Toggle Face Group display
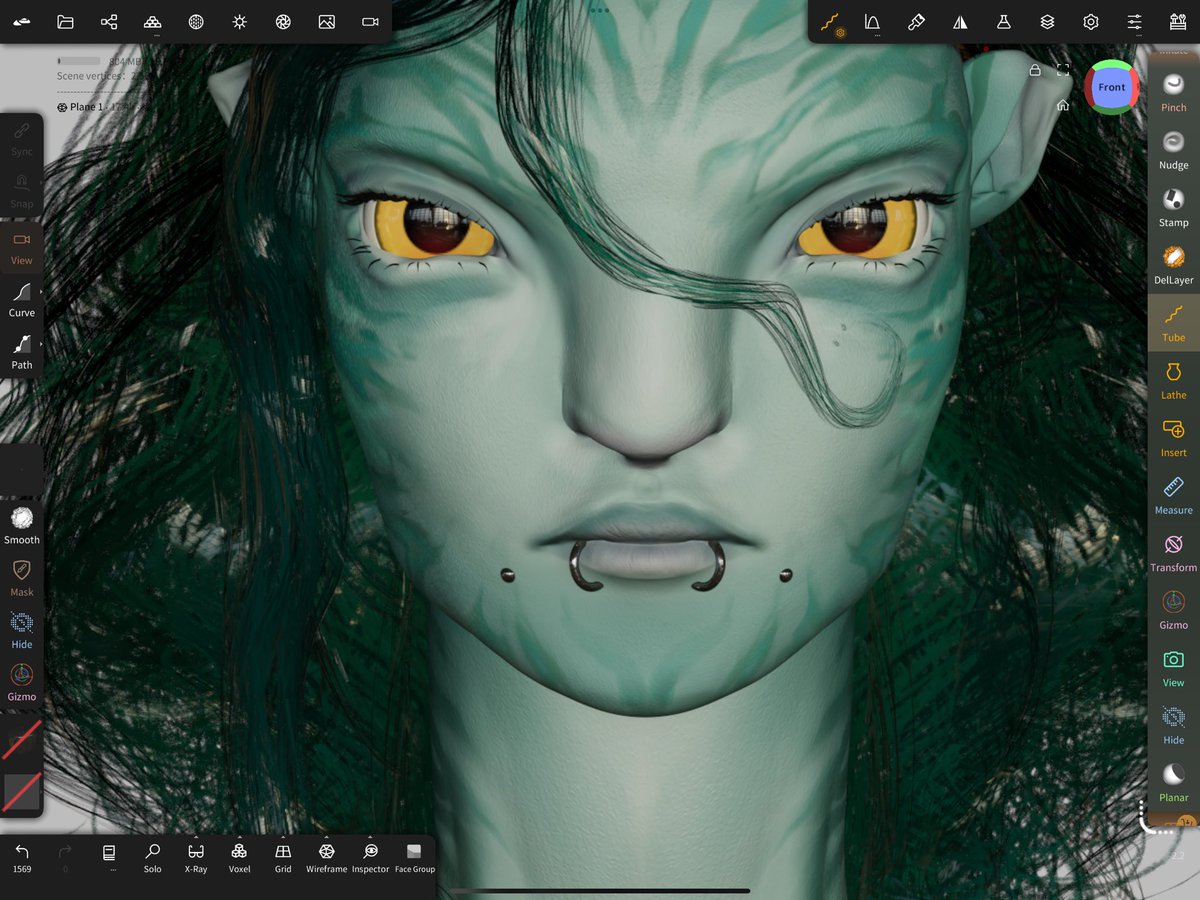The height and width of the screenshot is (900, 1200). [x=414, y=857]
